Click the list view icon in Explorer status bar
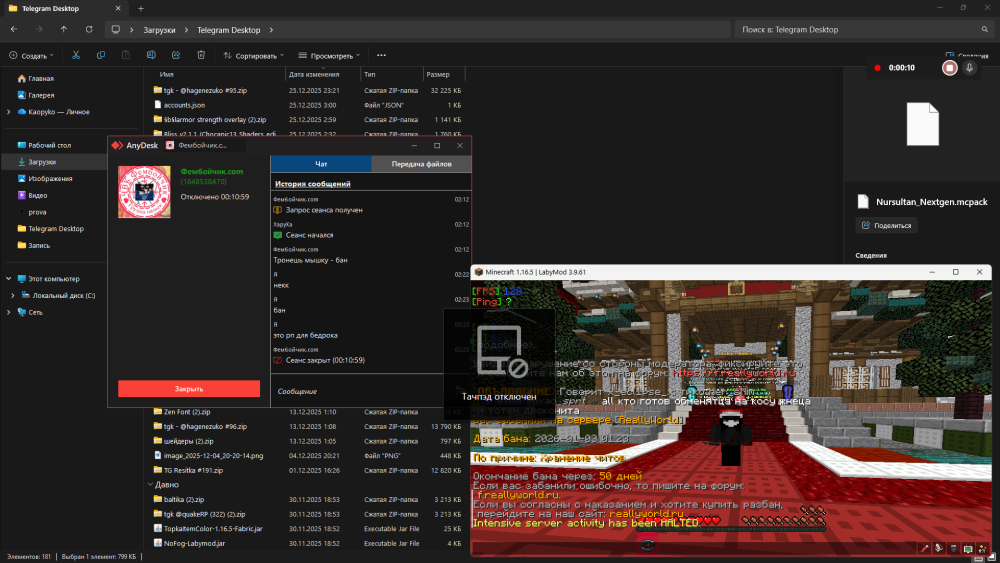 [x=978, y=557]
